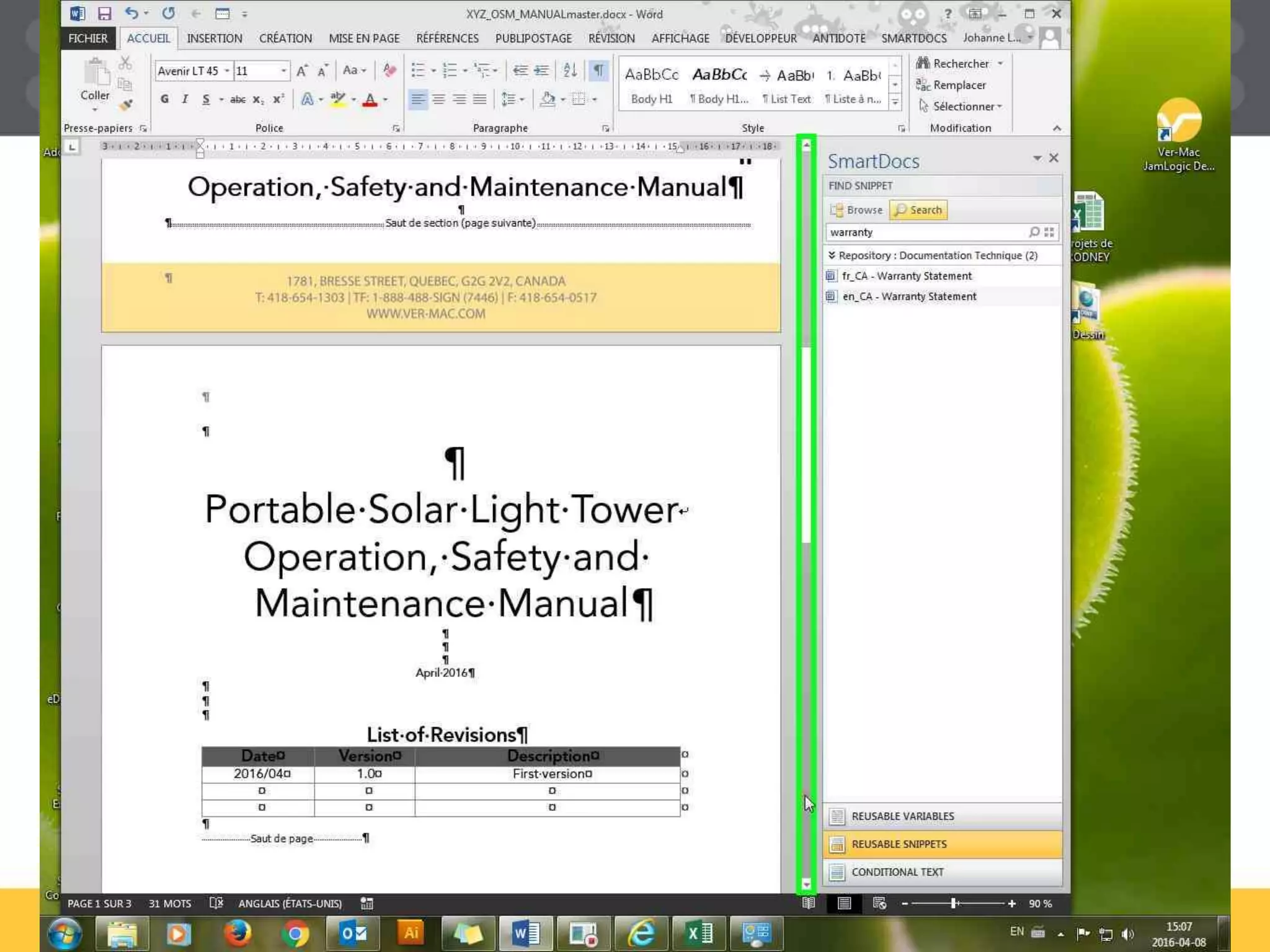The width and height of the screenshot is (1270, 952).
Task: Toggle the show paragraph marks button
Action: pos(598,71)
